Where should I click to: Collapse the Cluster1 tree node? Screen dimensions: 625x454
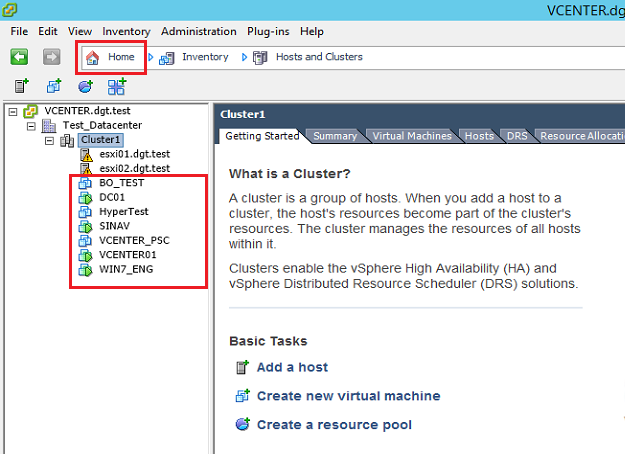49,141
